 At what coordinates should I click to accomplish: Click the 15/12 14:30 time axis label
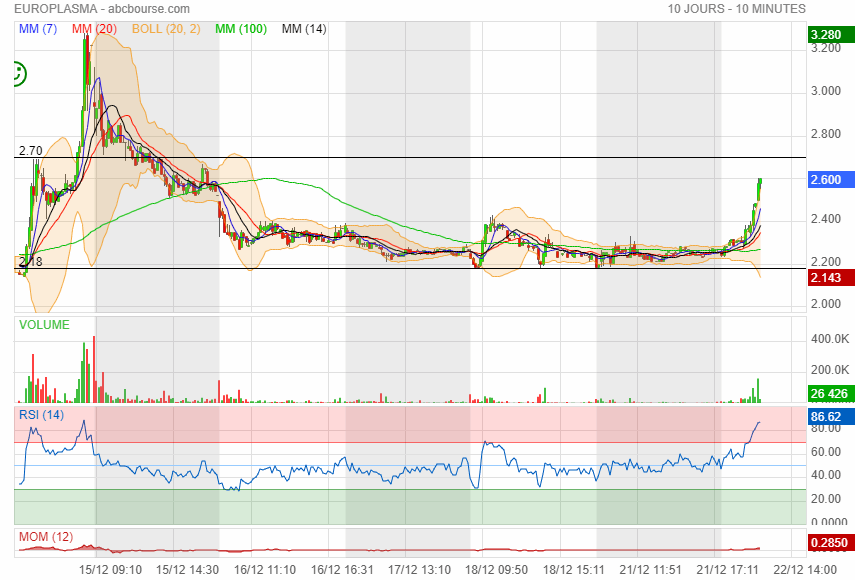point(188,570)
